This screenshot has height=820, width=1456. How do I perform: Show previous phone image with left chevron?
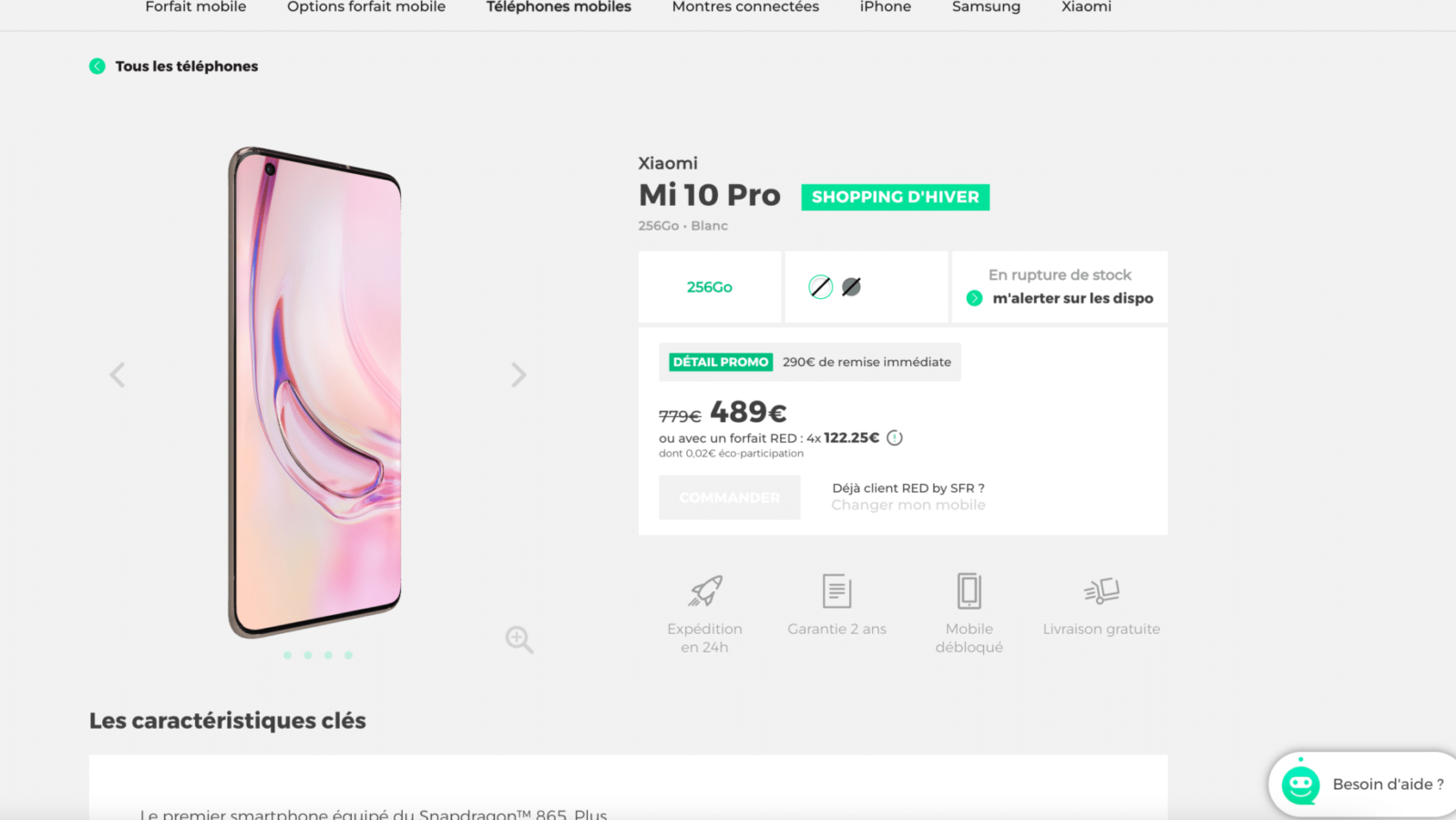tap(118, 374)
